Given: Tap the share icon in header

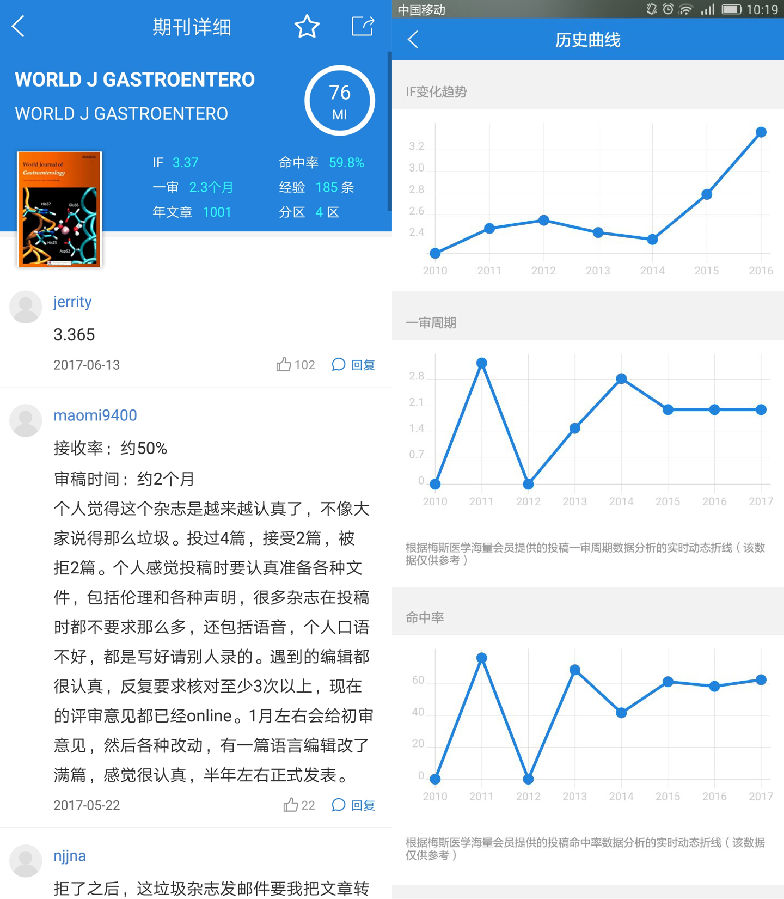Looking at the screenshot, I should point(362,27).
